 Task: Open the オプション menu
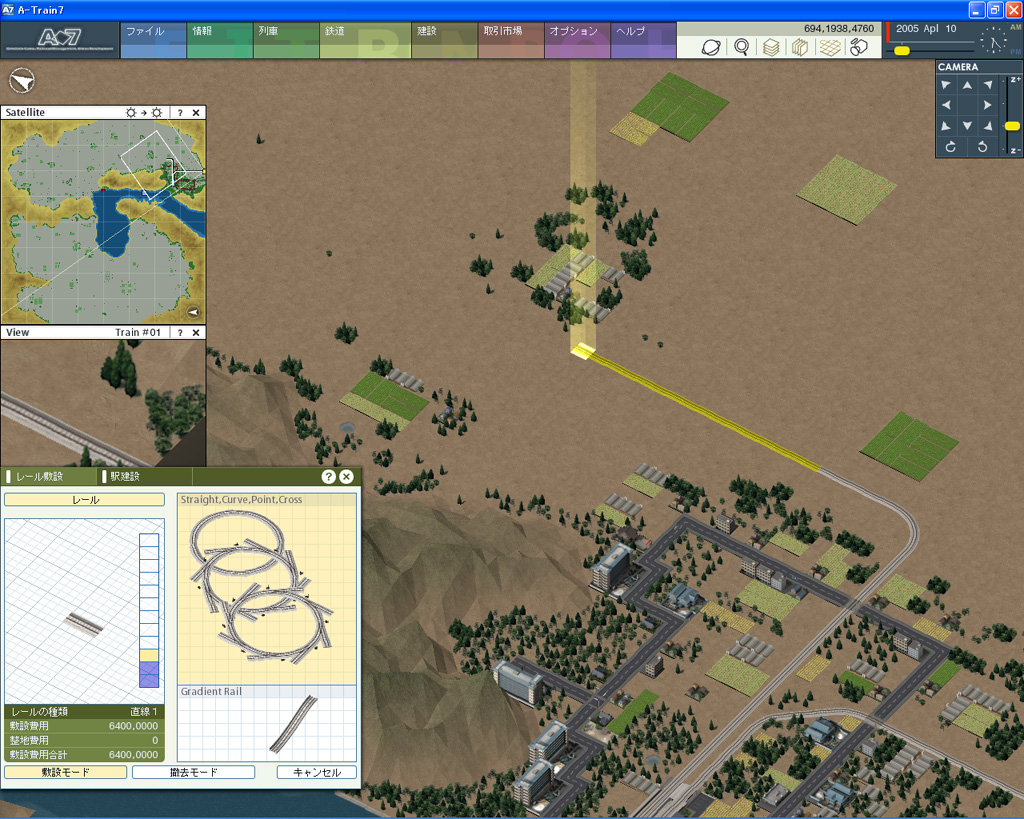577,40
